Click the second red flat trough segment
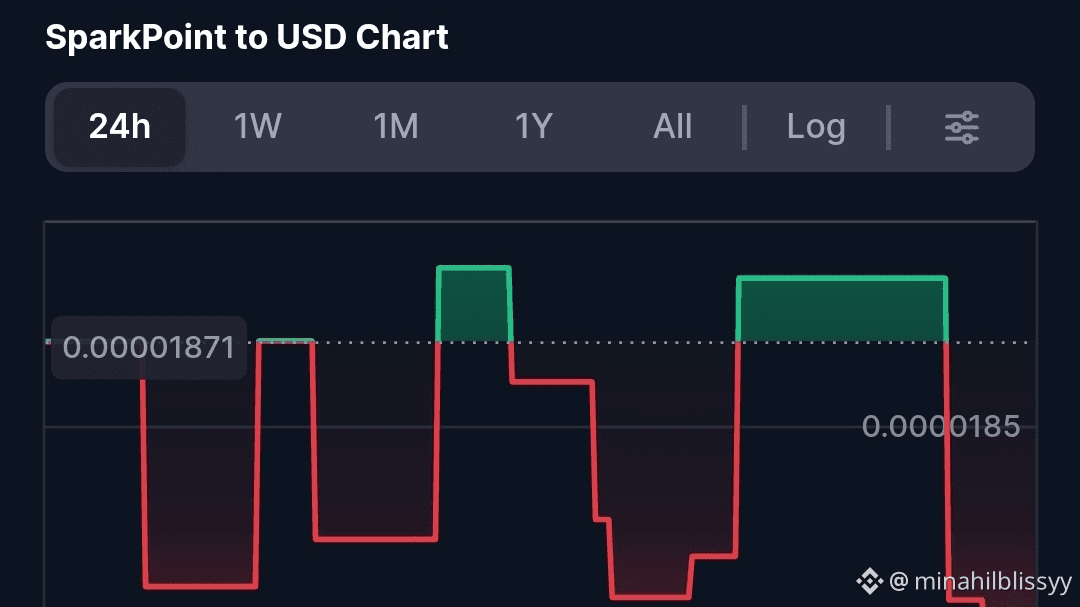The image size is (1080, 607). click(375, 540)
